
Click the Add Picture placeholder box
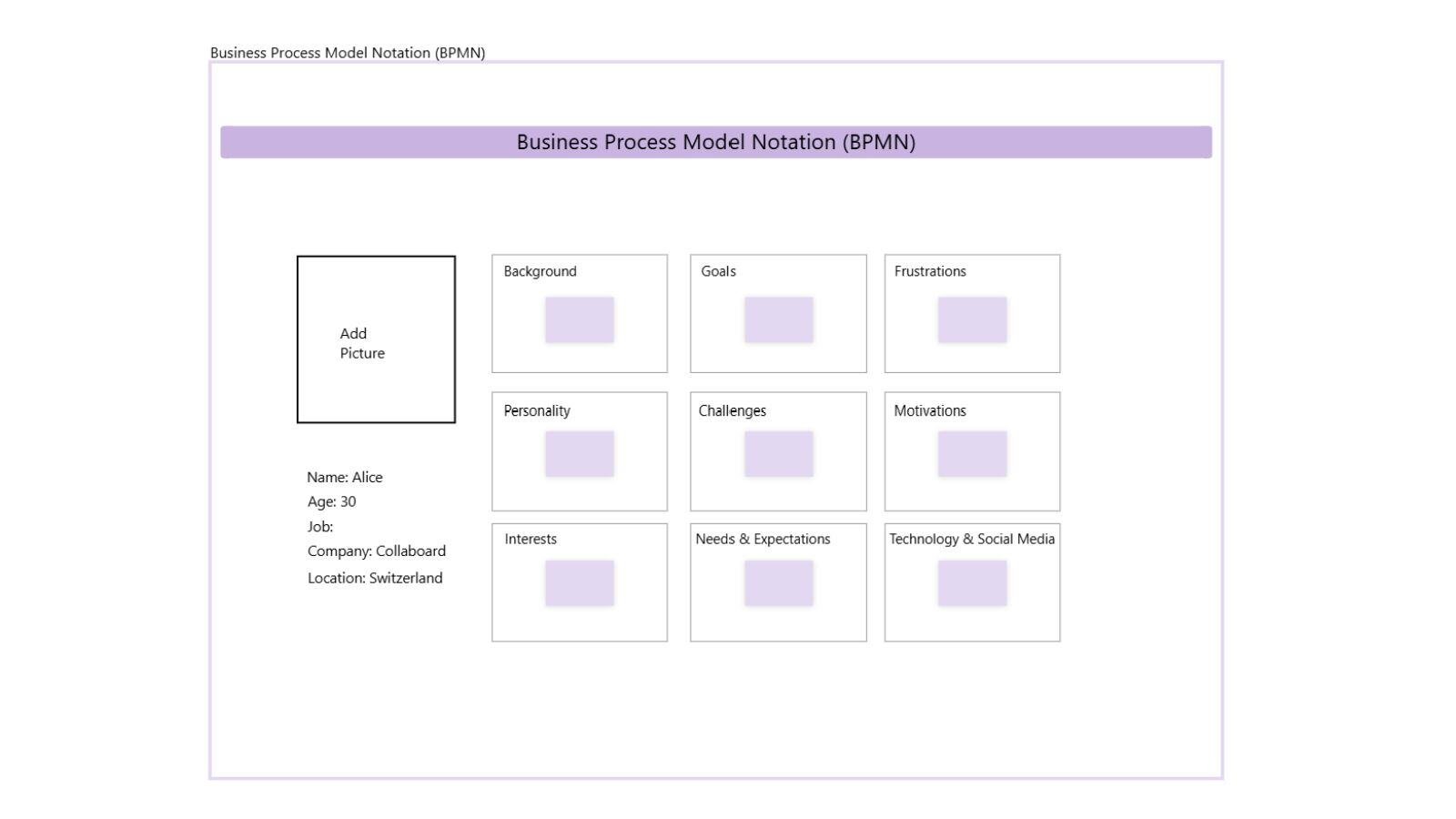[x=376, y=339]
